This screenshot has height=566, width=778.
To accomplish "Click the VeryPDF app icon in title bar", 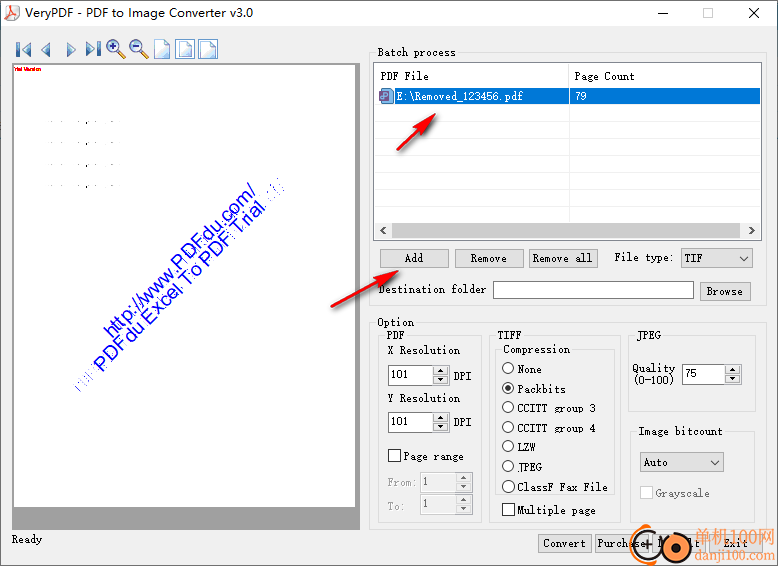I will pyautogui.click(x=11, y=12).
